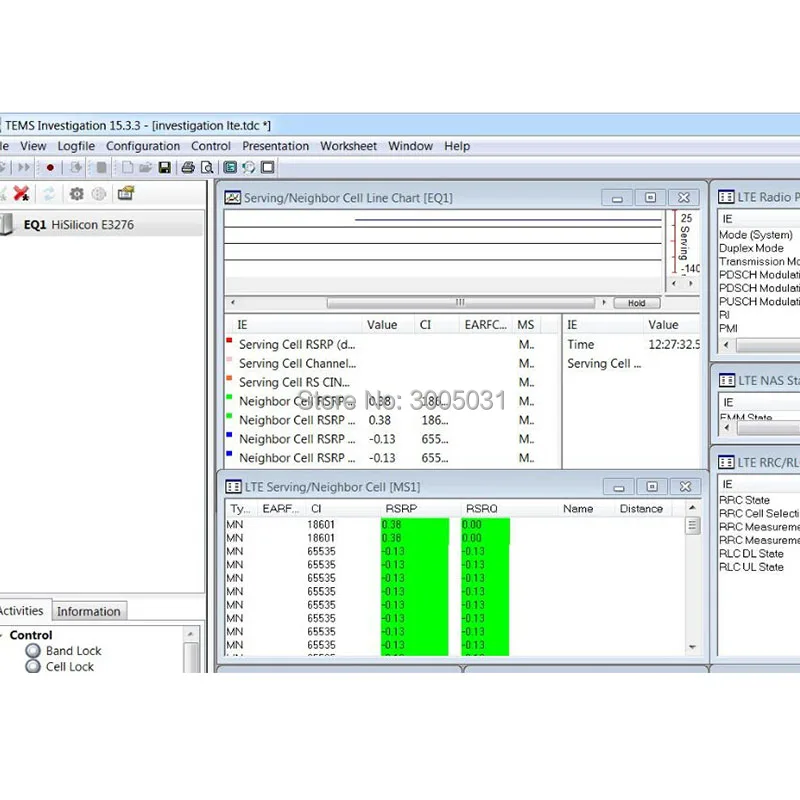Click the stop recording square icon
This screenshot has width=800, height=800.
pos(102,167)
